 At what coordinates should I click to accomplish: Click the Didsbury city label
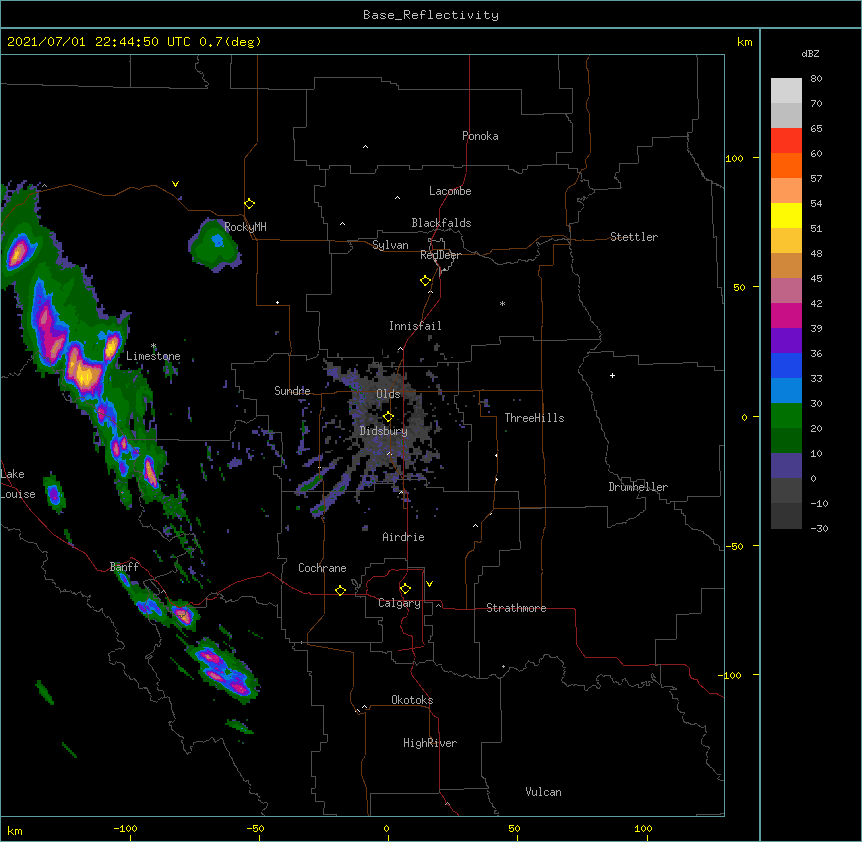[384, 431]
